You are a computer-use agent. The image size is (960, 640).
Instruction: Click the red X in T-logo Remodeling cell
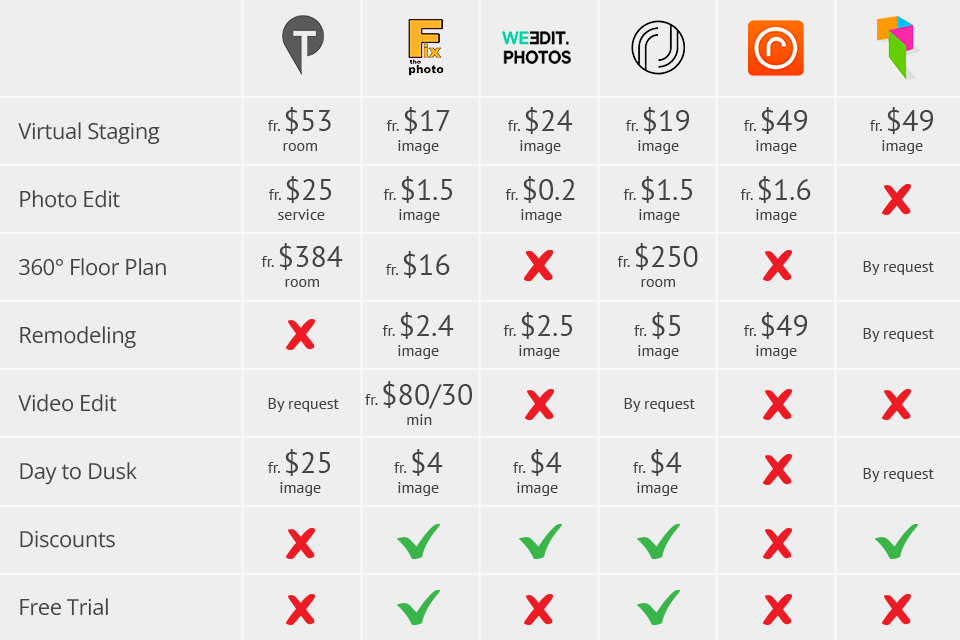pos(301,335)
